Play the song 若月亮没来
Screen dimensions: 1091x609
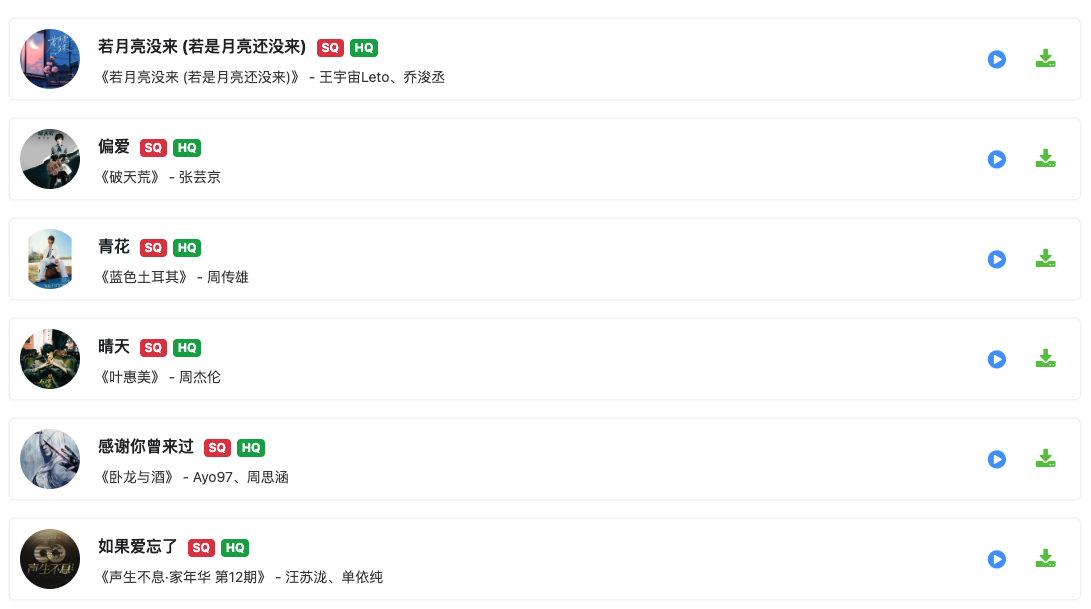996,59
